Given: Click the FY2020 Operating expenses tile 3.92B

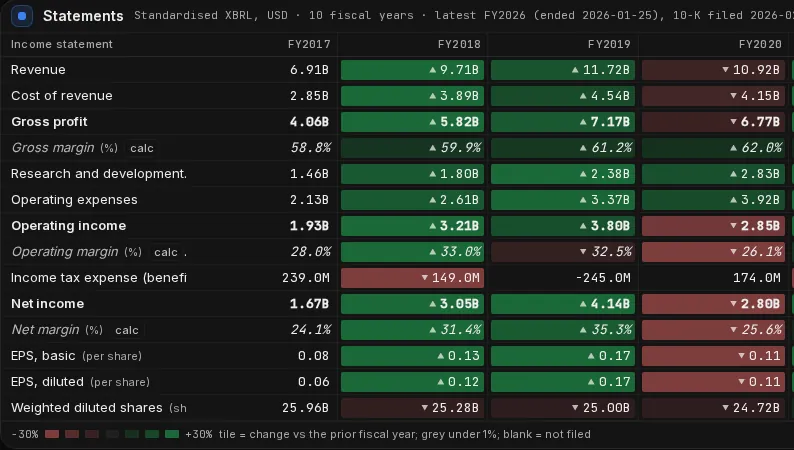Looking at the screenshot, I should (713, 200).
